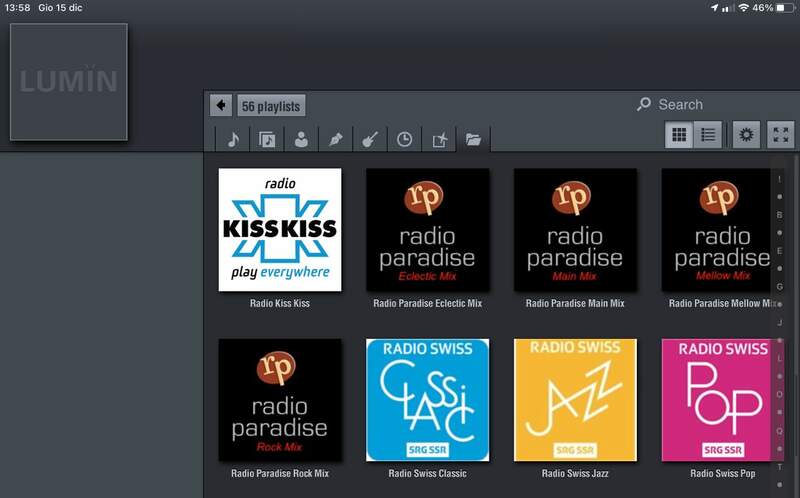800x498 pixels.
Task: Open the playlists tab with star icon
Action: 438,140
